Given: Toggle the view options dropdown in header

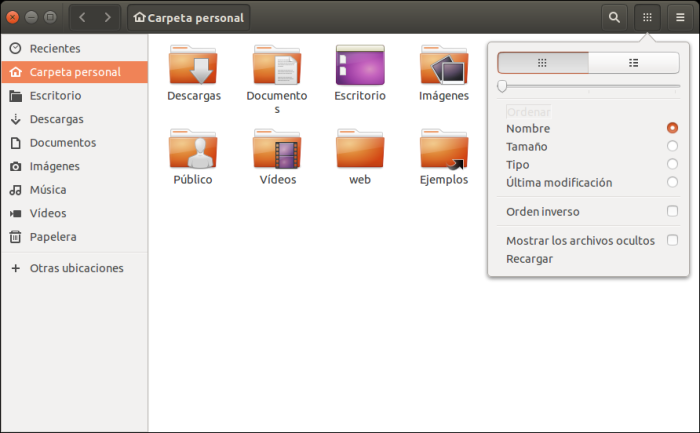Looking at the screenshot, I should [647, 17].
